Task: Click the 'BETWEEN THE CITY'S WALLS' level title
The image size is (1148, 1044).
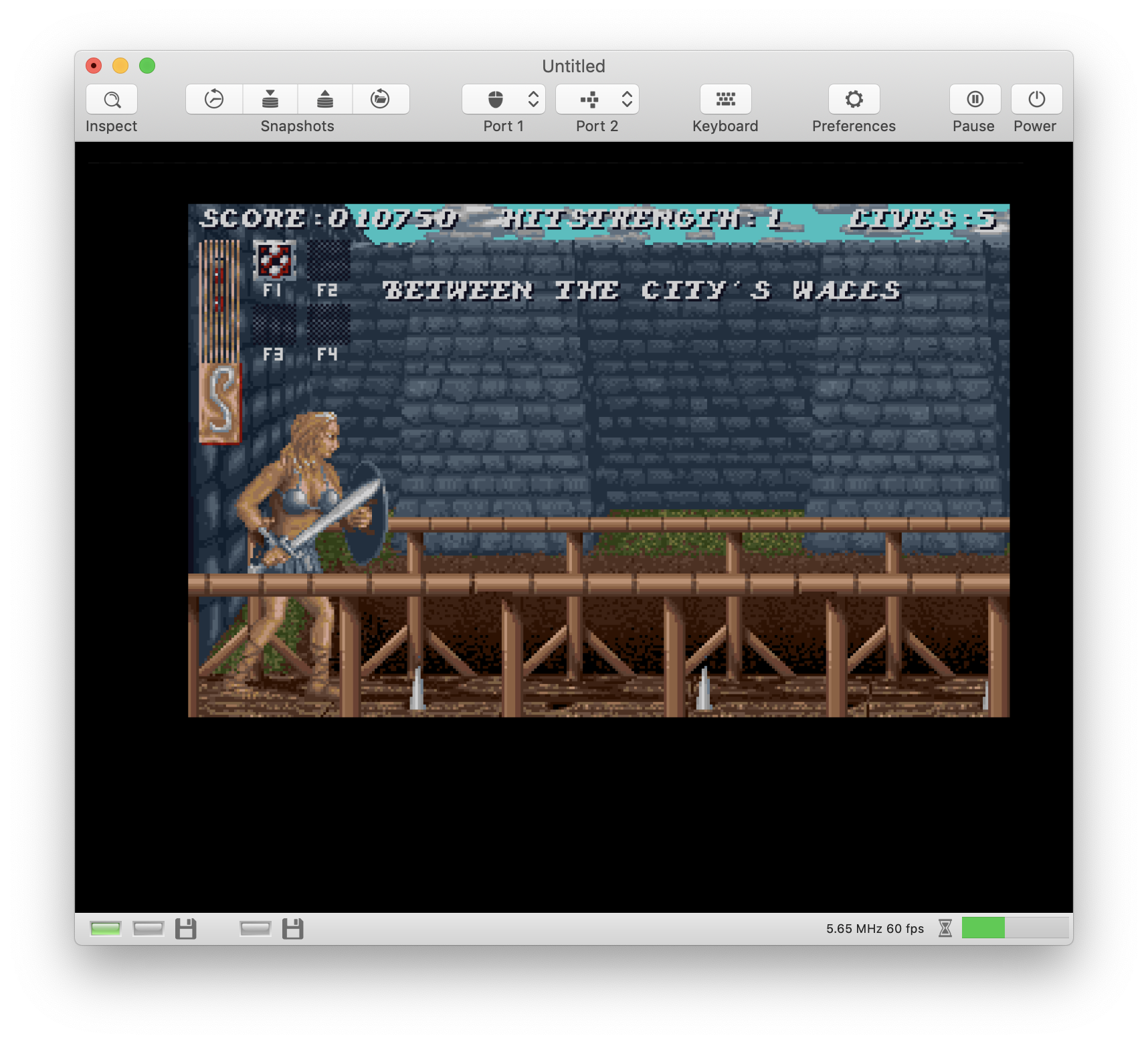Action: (642, 290)
